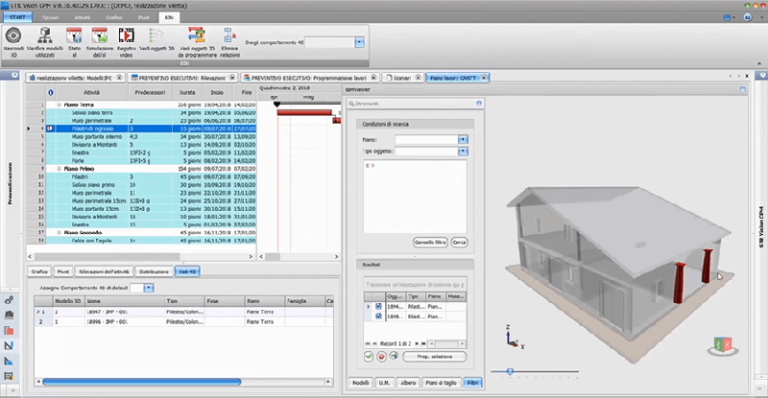Image resolution: width=768 pixels, height=398 pixels.
Task: Open Verifica modelli utilizzati tool
Action: click(45, 35)
